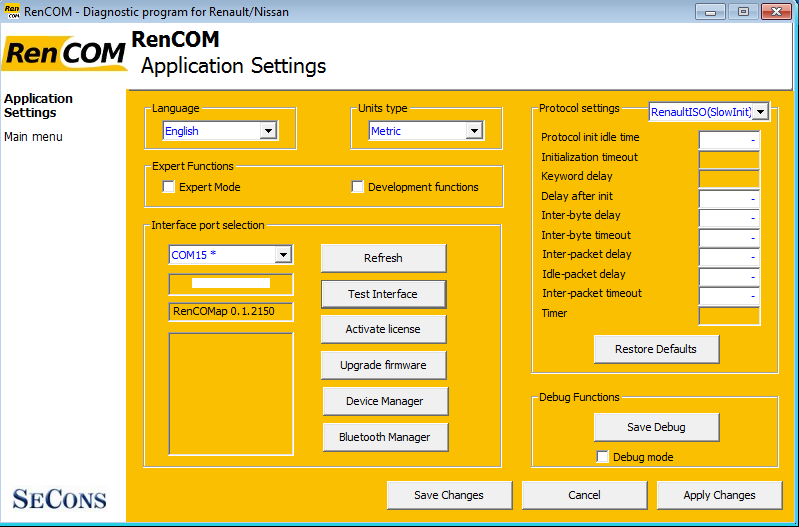Open the Units type dropdown
This screenshot has width=799, height=527.
(x=426, y=131)
